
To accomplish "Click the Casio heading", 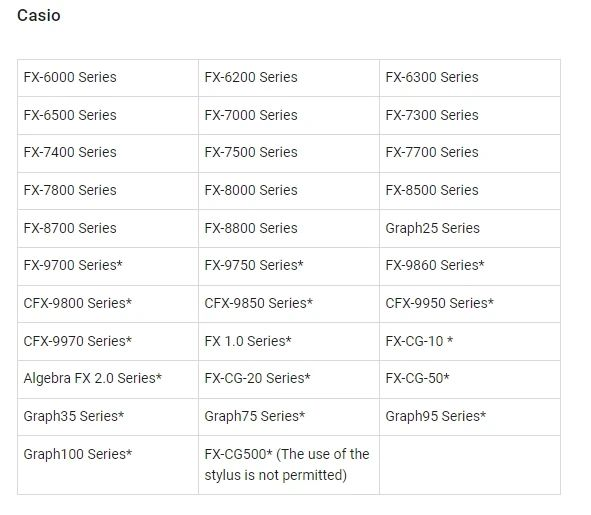I will [39, 15].
